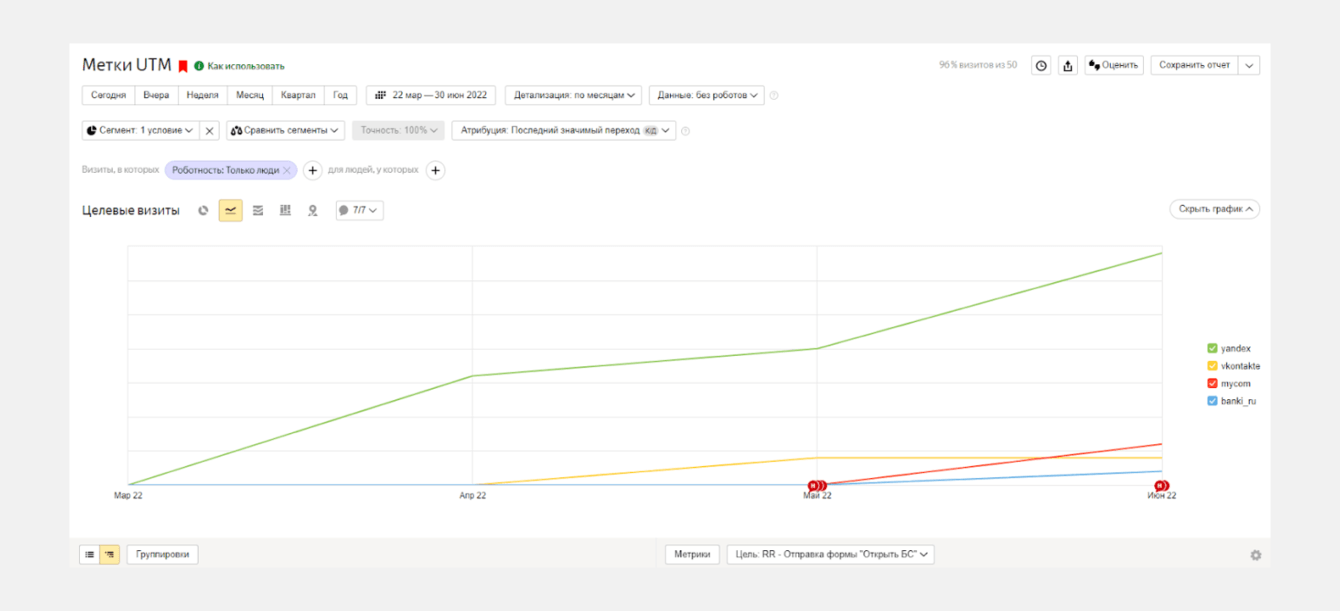Click the export report icon
The image size is (1340, 611).
pyautogui.click(x=1068, y=66)
